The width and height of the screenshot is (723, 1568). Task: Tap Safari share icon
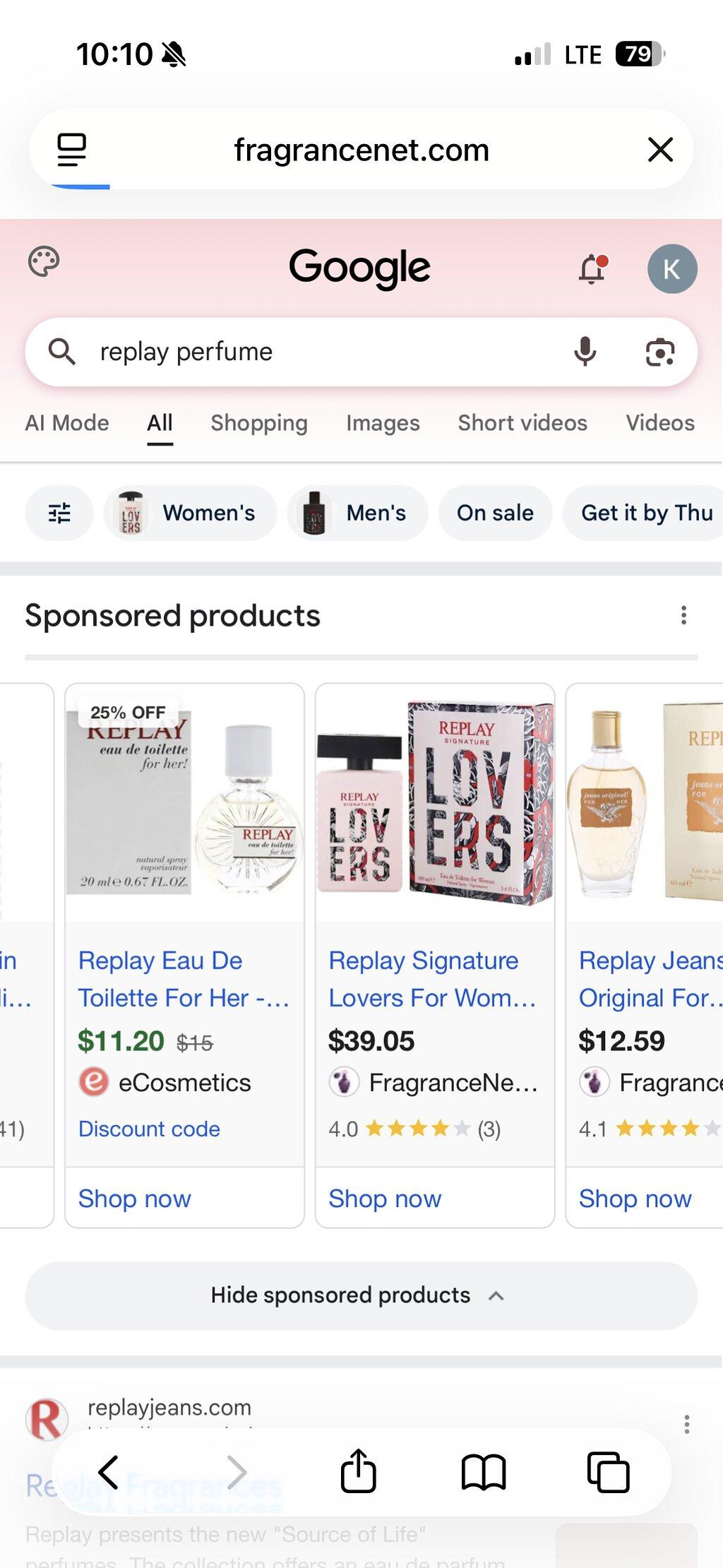[358, 1472]
